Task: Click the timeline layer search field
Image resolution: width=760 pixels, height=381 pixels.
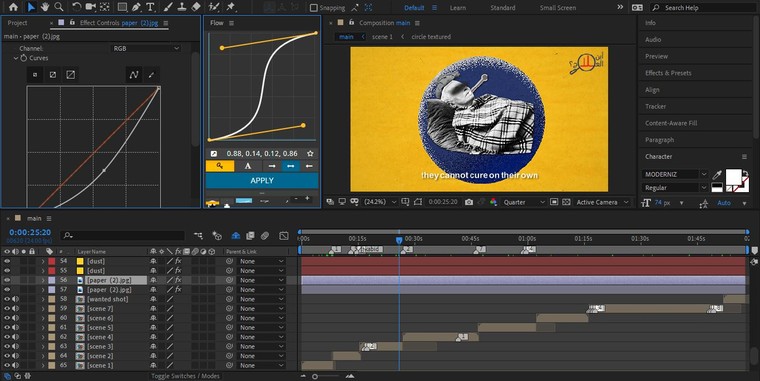Action: [123, 236]
